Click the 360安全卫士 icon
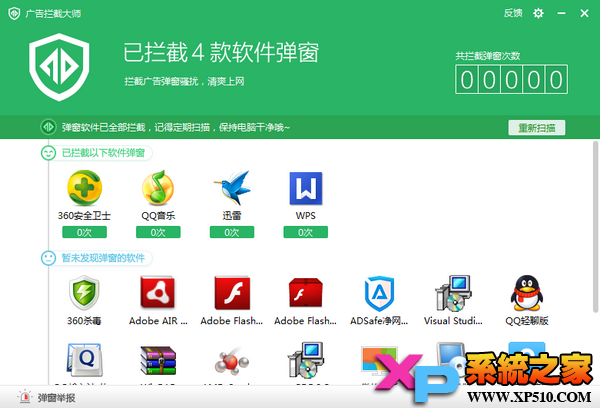This screenshot has height=408, width=600. click(x=85, y=188)
